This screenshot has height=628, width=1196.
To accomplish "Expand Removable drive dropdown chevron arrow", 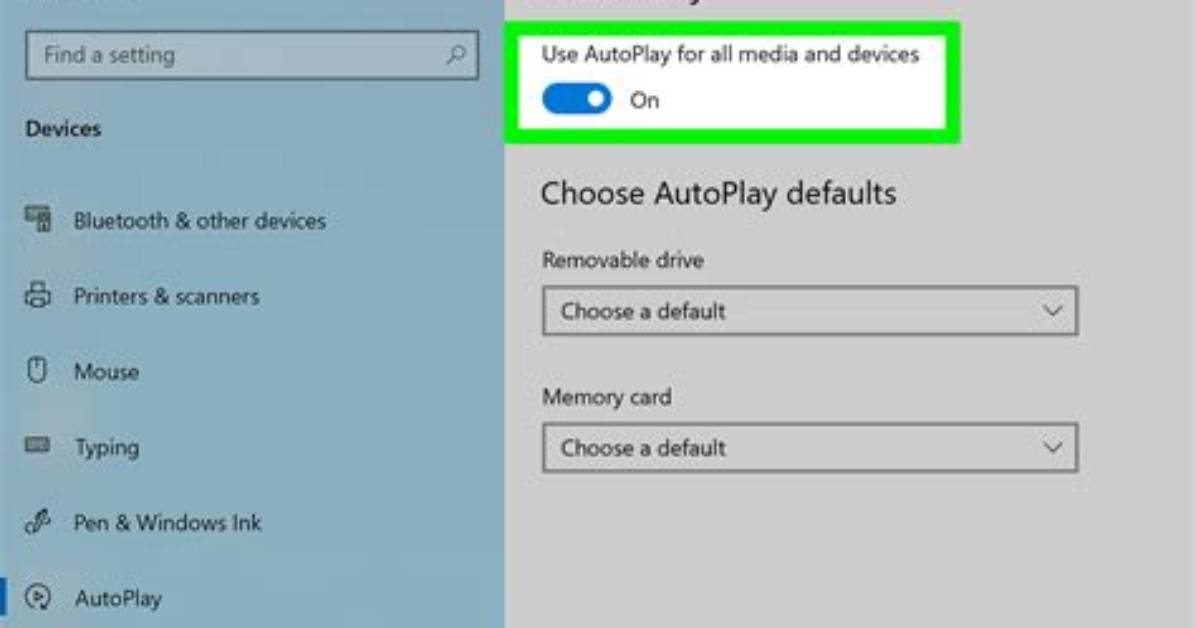I will pos(1053,311).
